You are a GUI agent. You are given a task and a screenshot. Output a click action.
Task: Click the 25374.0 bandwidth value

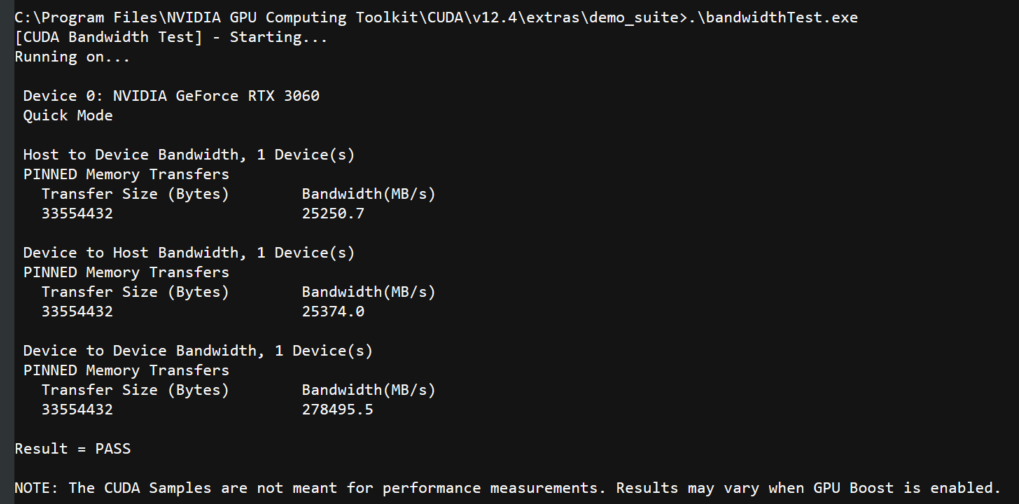click(333, 312)
